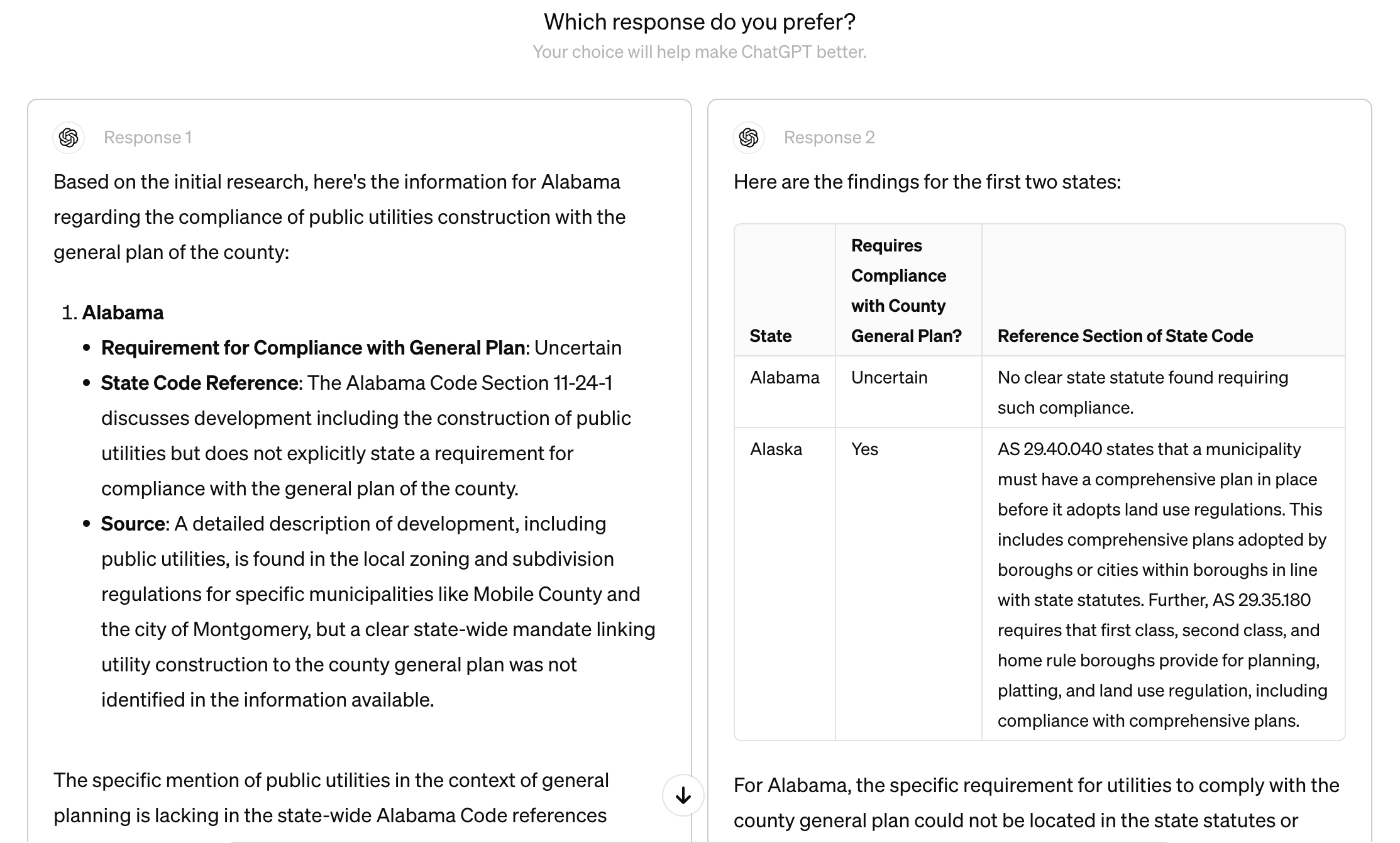Choose the Response 2 label
The height and width of the screenshot is (843, 1400).
click(x=829, y=138)
